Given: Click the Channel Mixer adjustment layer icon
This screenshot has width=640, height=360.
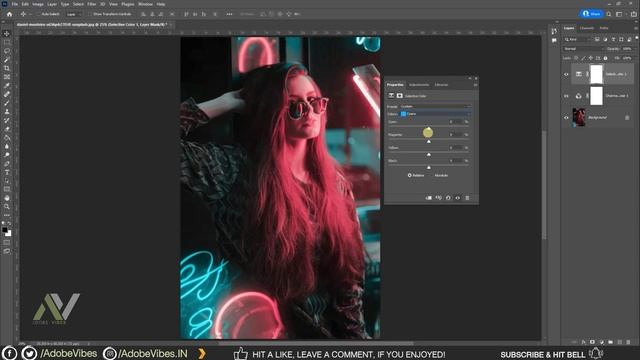Looking at the screenshot, I should pos(578,96).
